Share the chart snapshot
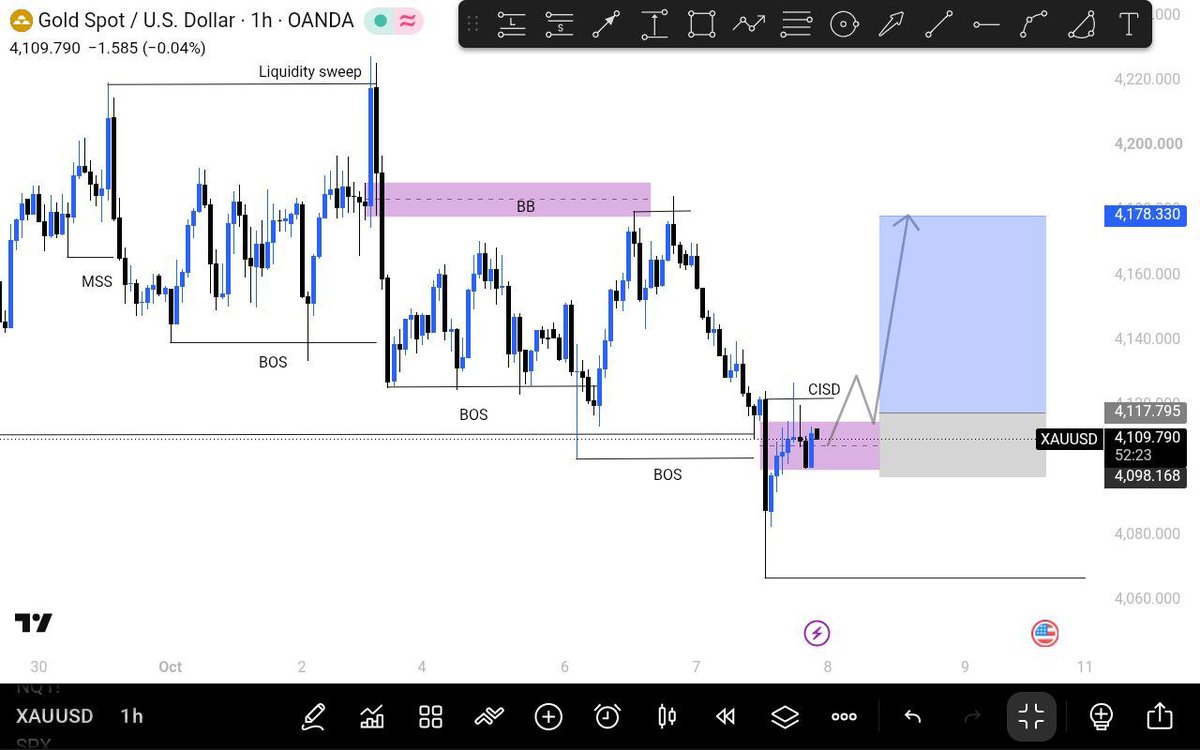1200x750 pixels. [x=1160, y=716]
